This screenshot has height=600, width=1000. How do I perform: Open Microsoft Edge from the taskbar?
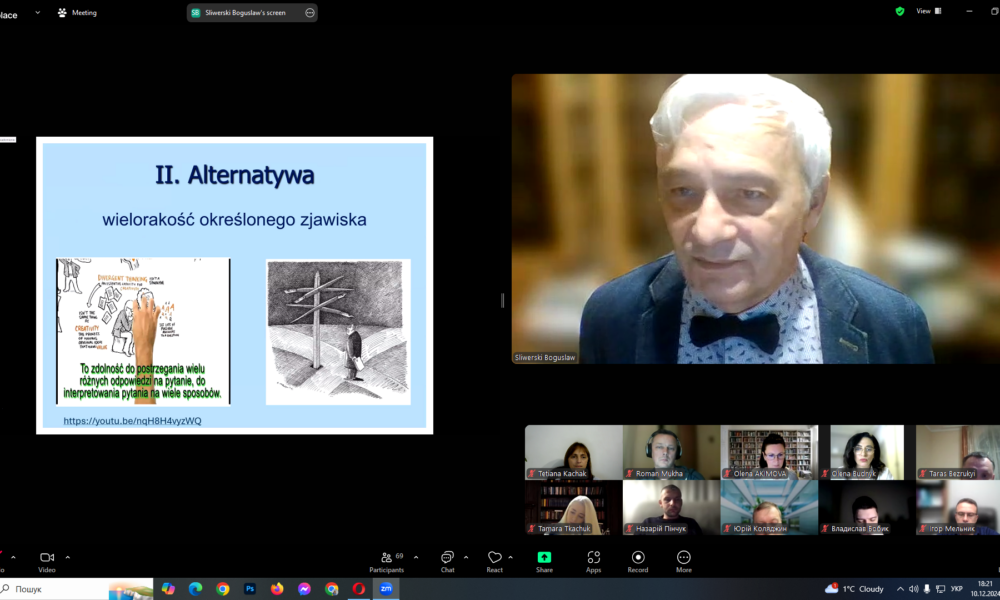[x=195, y=589]
